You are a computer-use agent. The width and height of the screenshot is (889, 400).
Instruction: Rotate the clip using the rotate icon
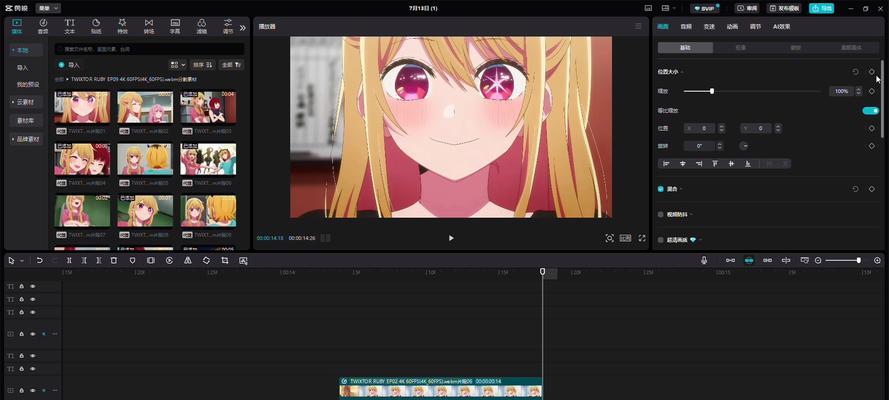(206, 260)
